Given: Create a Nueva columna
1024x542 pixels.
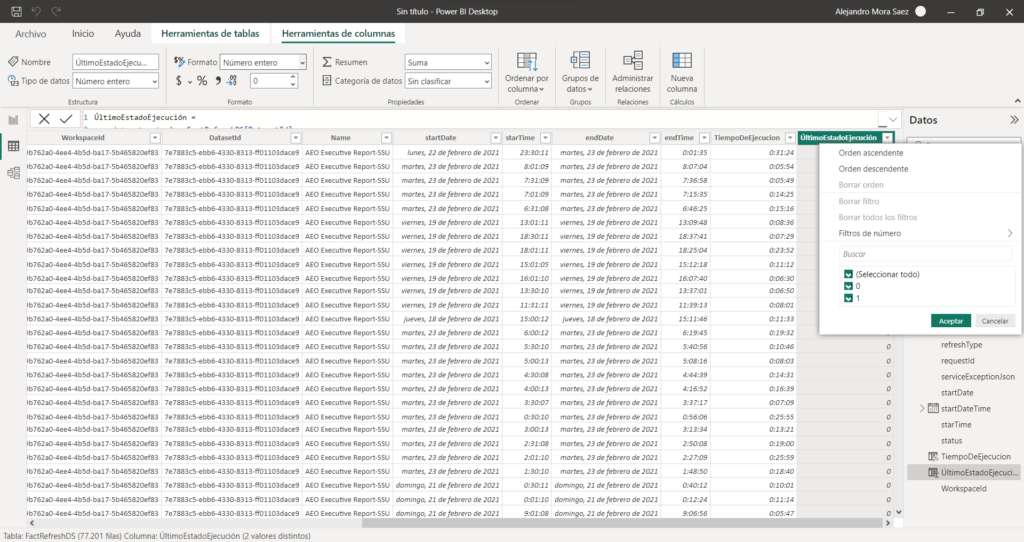Looking at the screenshot, I should point(682,70).
